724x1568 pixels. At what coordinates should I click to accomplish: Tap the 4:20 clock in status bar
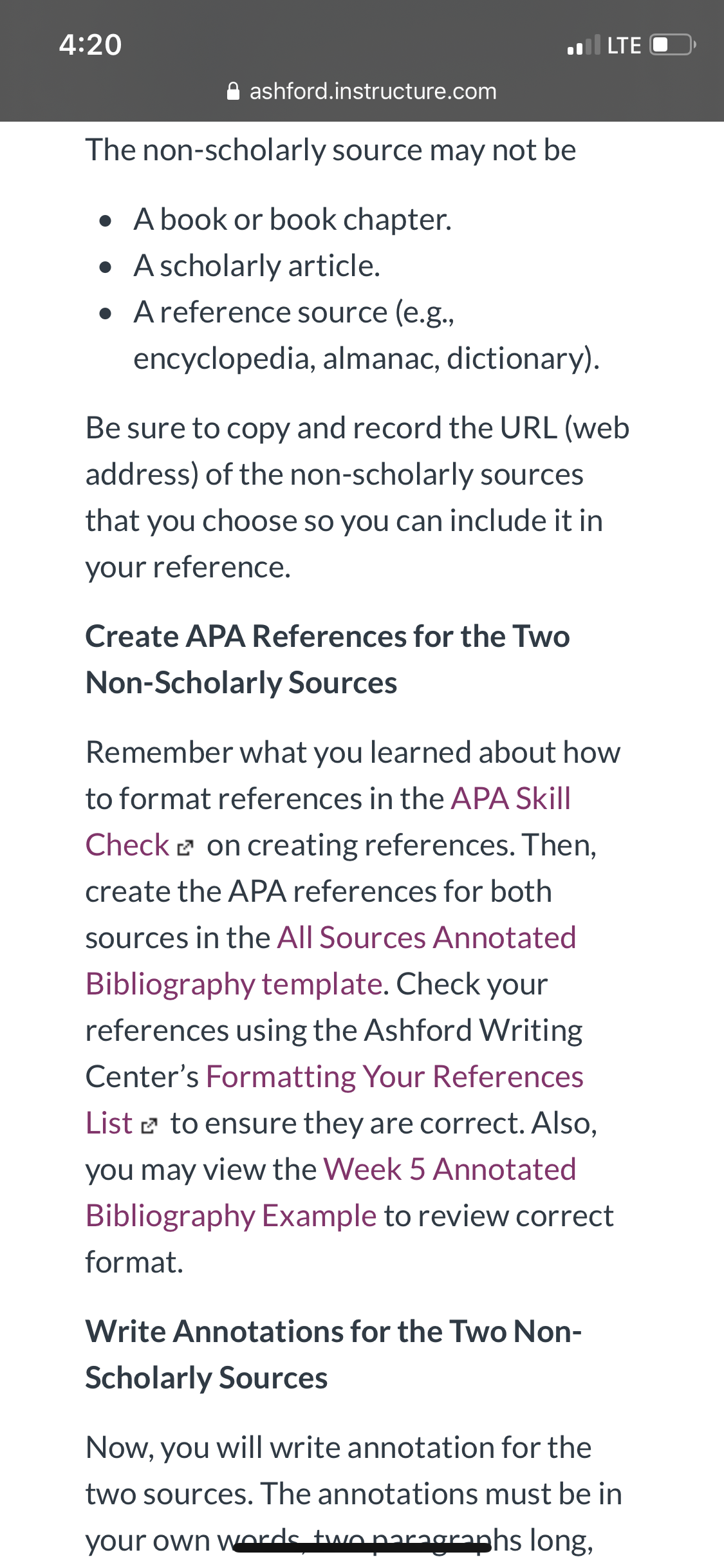pos(90,44)
